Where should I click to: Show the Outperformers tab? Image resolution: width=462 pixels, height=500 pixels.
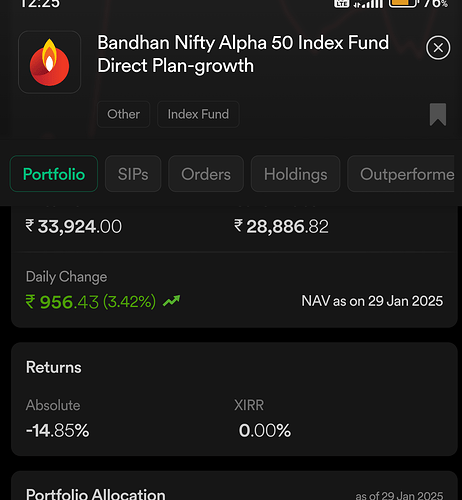401,174
